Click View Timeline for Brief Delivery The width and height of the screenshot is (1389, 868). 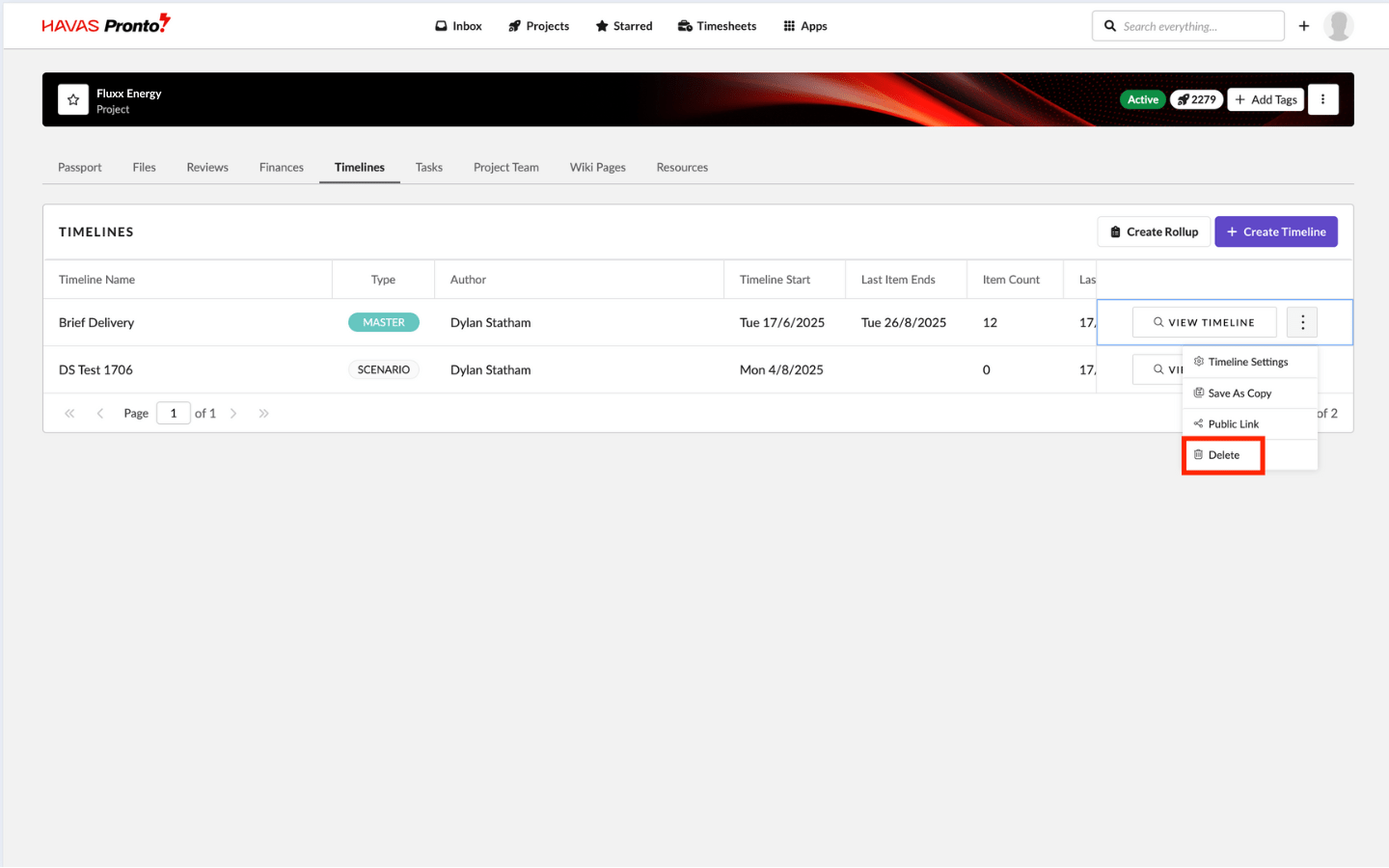1204,322
